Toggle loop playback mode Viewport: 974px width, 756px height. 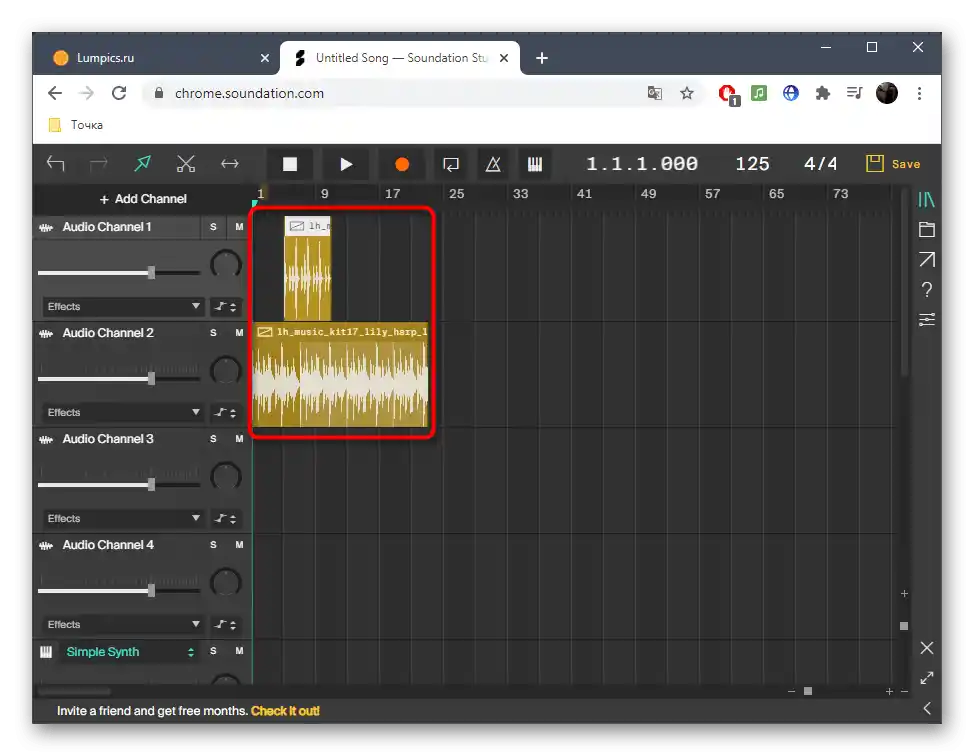(450, 164)
